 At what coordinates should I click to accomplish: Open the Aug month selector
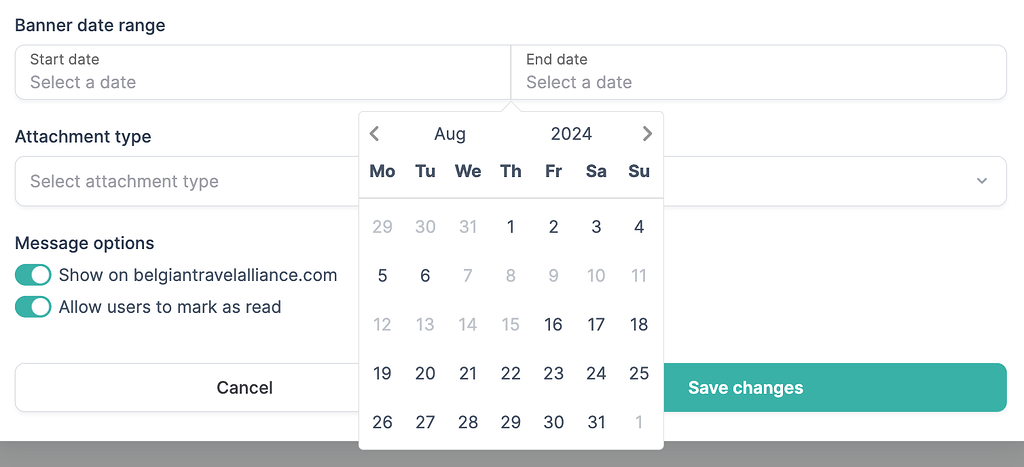tap(450, 134)
